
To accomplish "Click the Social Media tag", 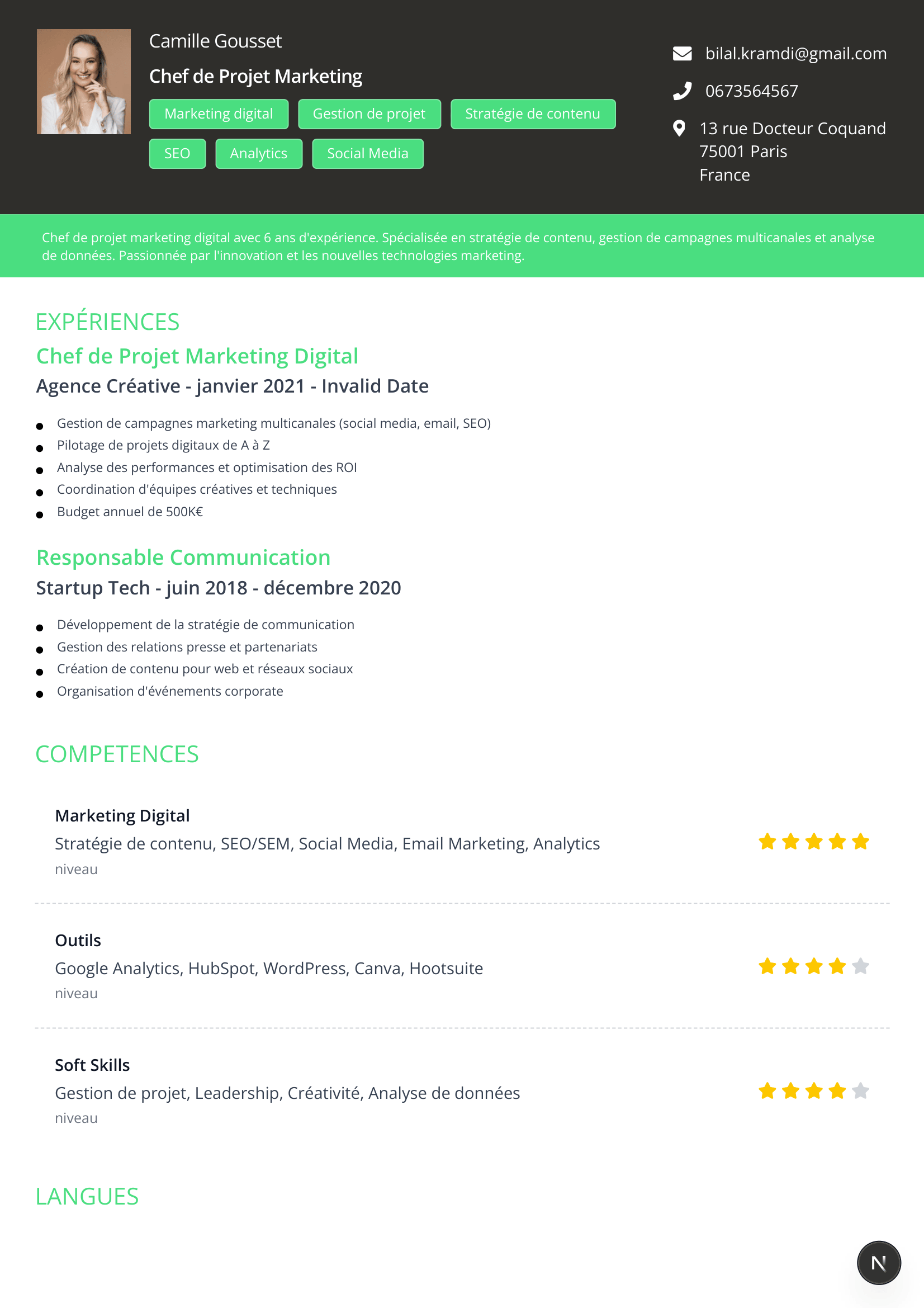I will coord(367,154).
